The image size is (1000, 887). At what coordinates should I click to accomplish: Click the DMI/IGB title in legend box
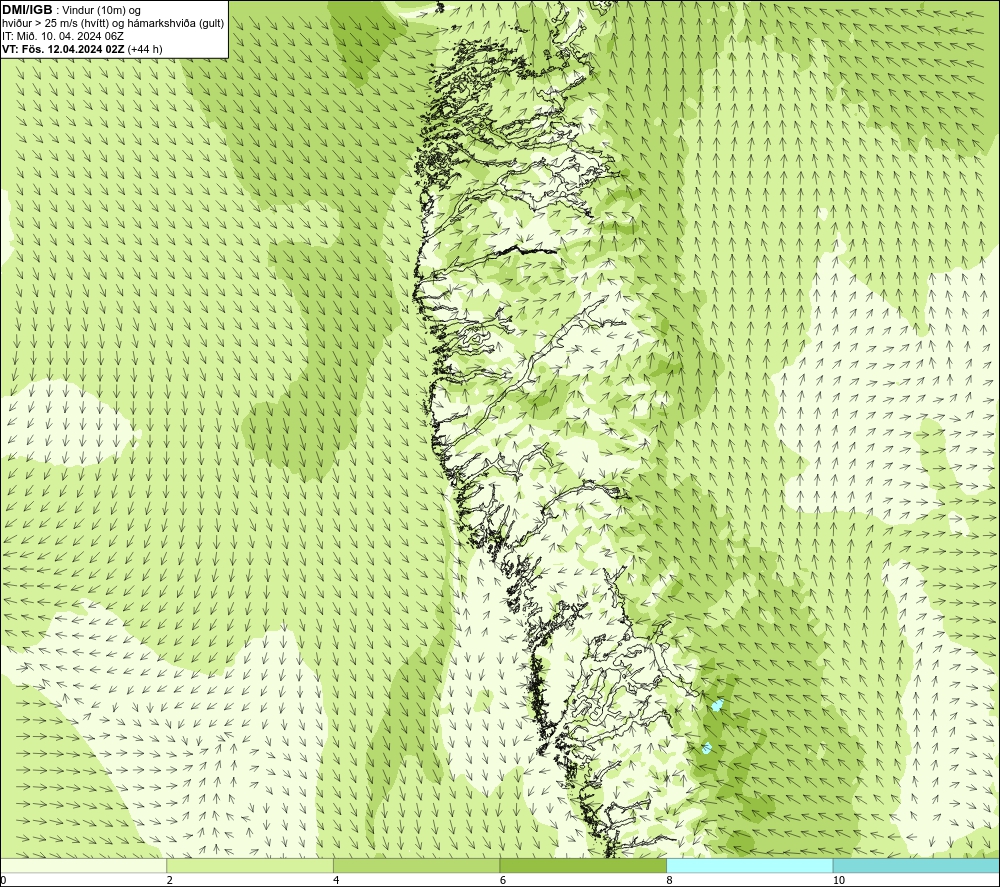tap(27, 10)
